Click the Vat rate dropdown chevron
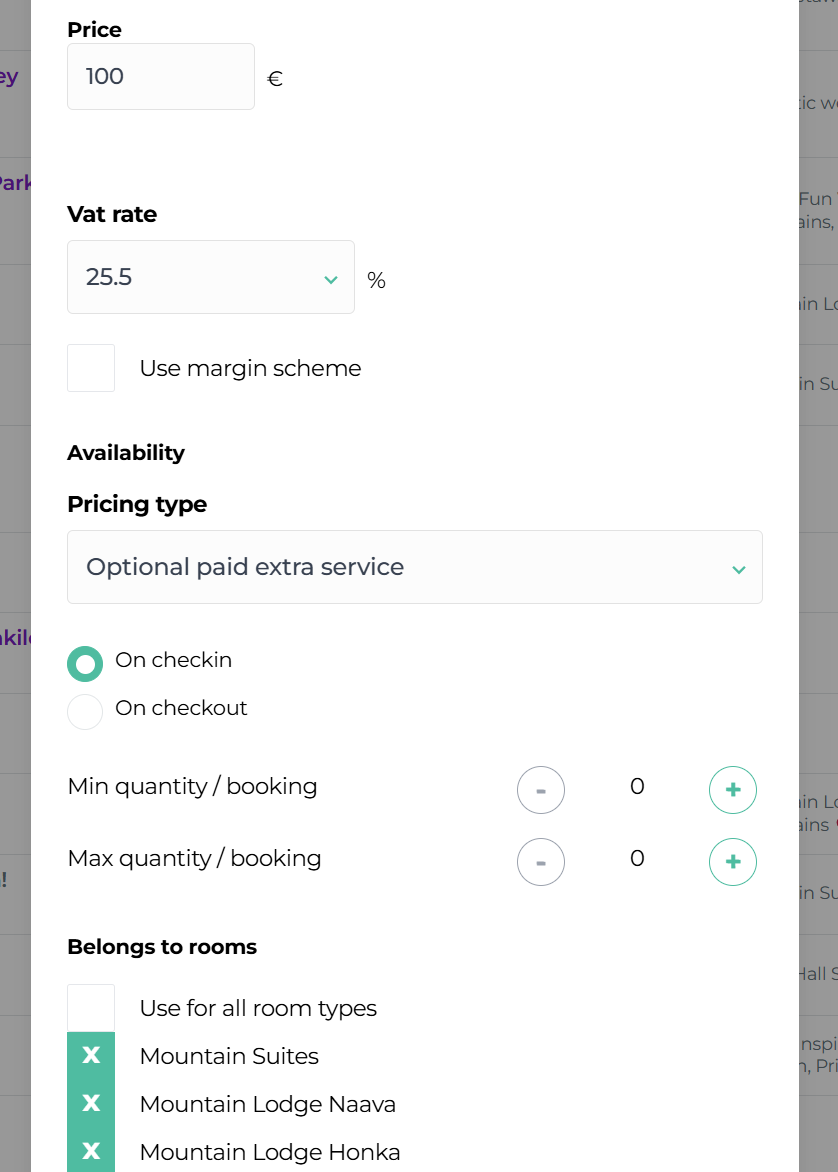The image size is (838, 1172). point(331,279)
